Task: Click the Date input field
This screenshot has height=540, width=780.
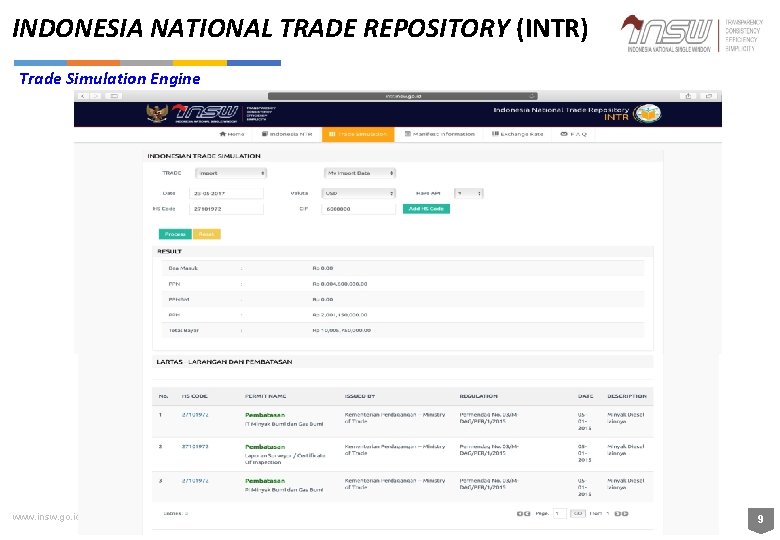Action: (226, 193)
